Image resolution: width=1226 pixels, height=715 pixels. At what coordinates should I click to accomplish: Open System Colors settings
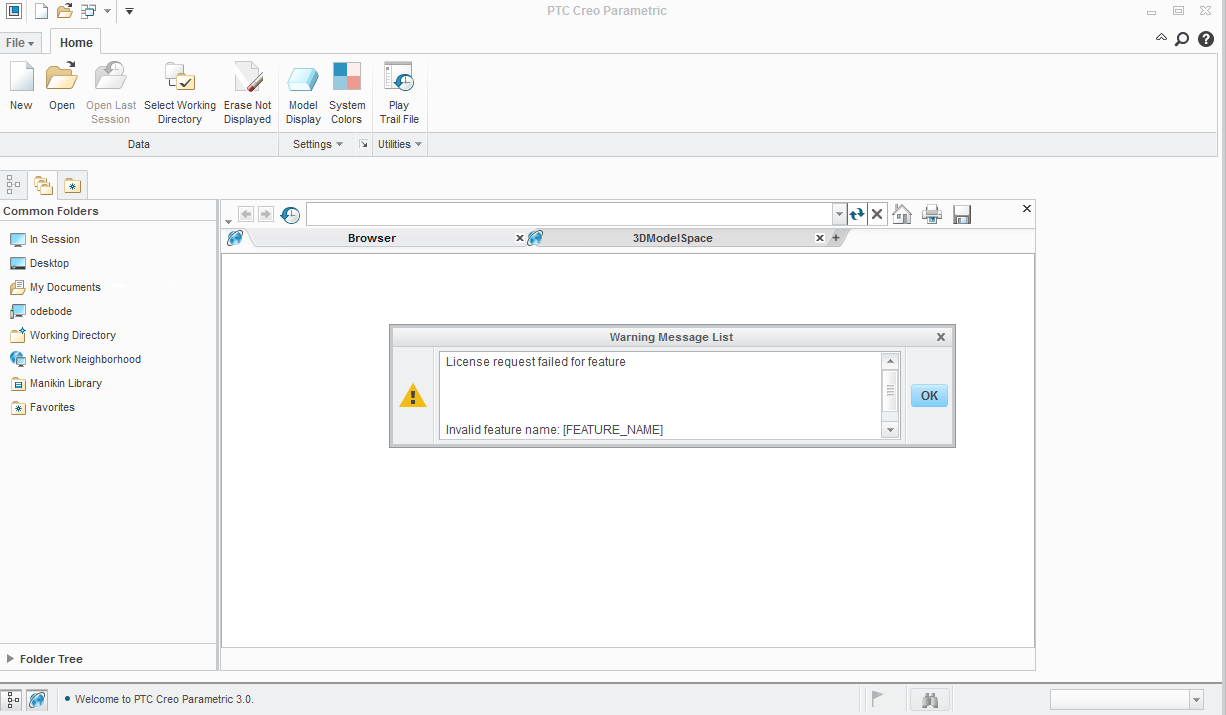(347, 93)
